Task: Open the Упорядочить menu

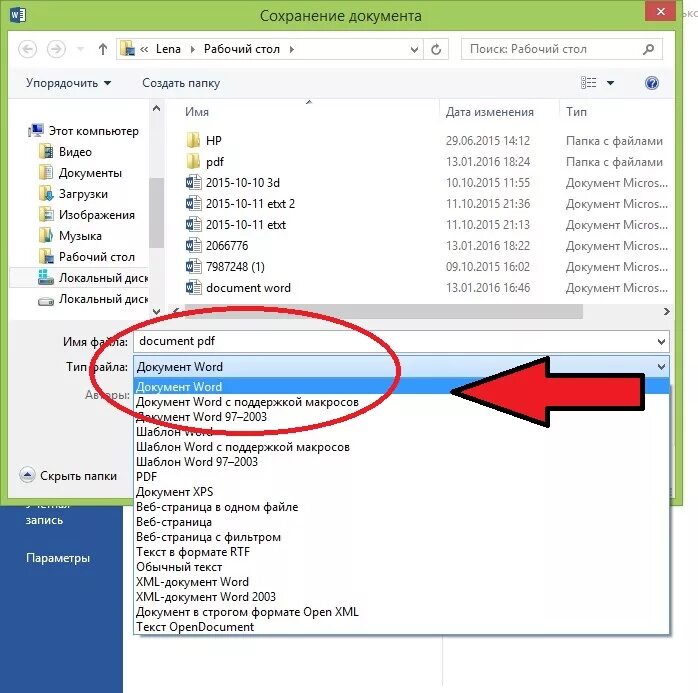Action: click(68, 83)
